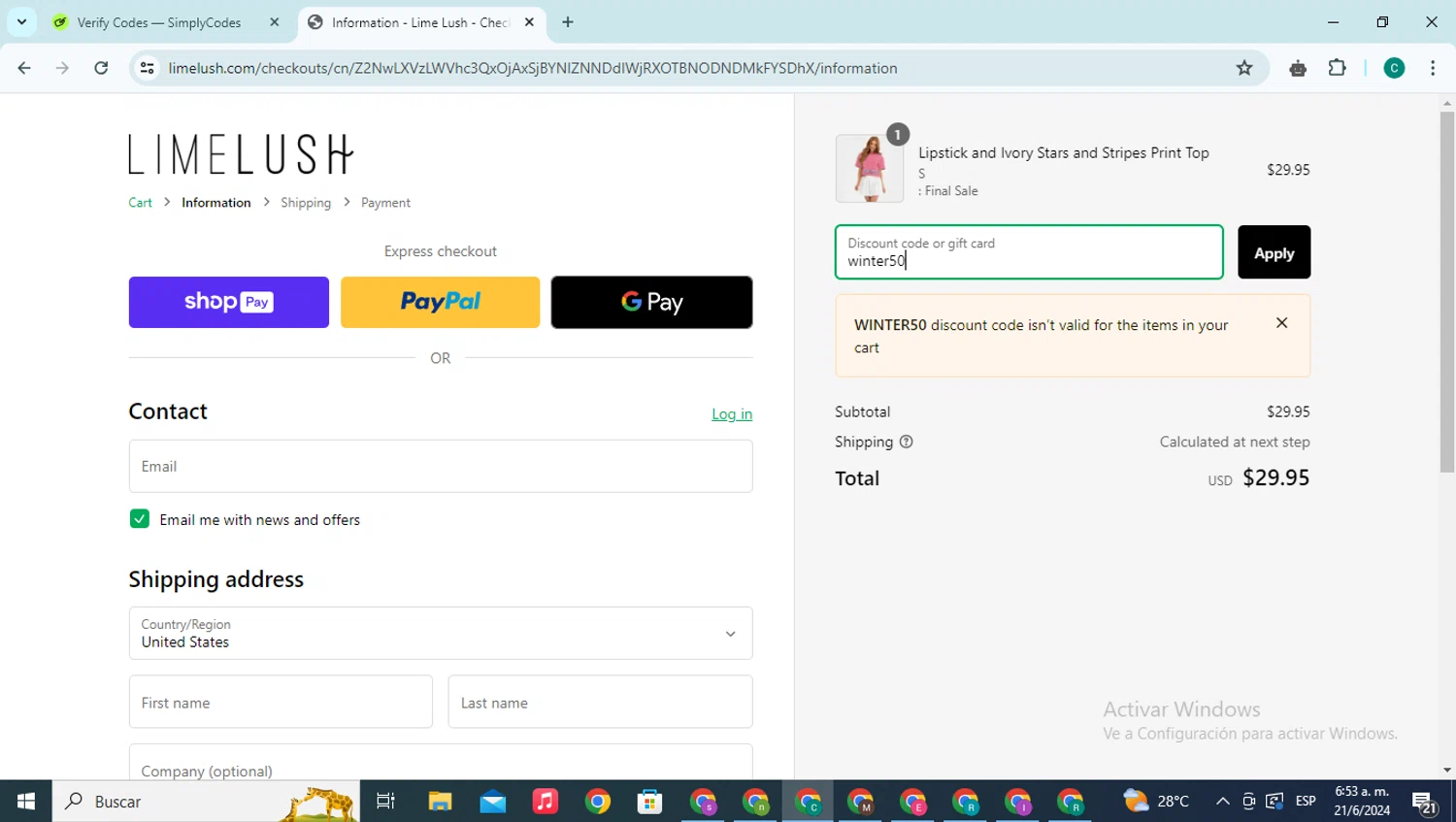Click the ESP language indicator
The image size is (1456, 822).
click(x=1306, y=802)
